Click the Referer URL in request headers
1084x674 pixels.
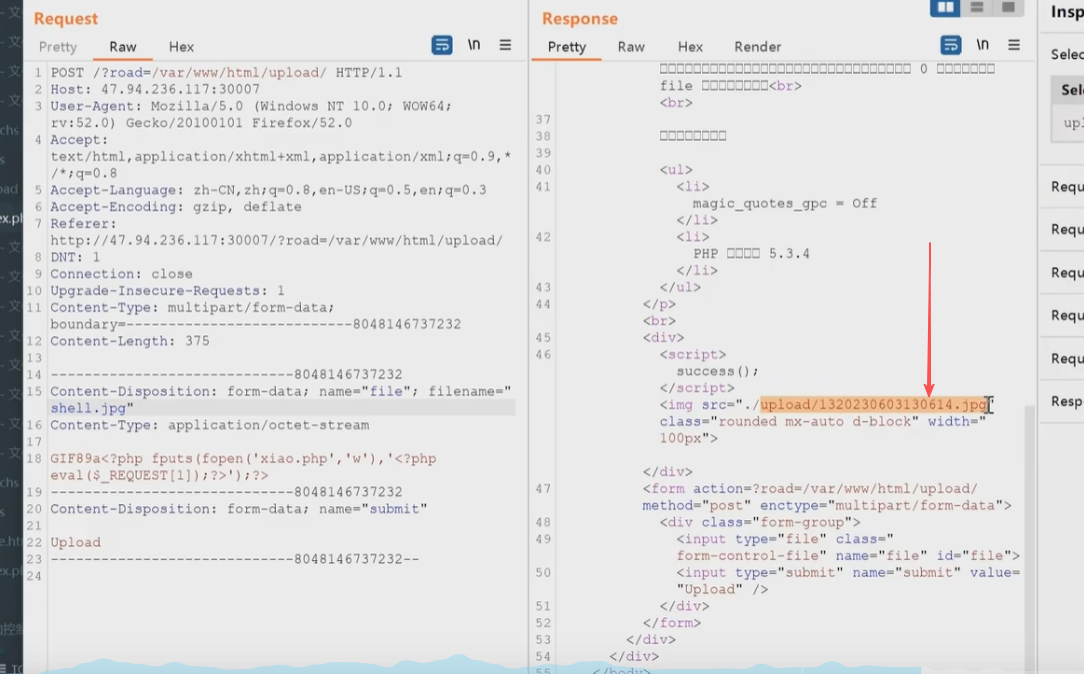point(277,241)
